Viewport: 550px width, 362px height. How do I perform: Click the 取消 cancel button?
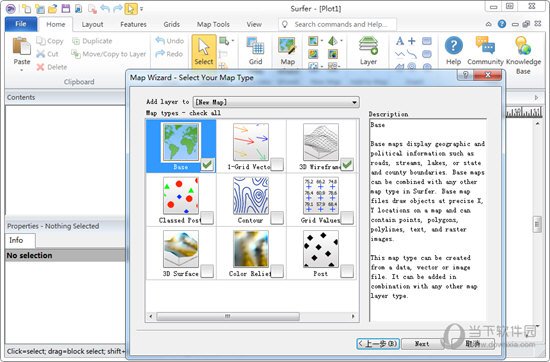[x=472, y=344]
